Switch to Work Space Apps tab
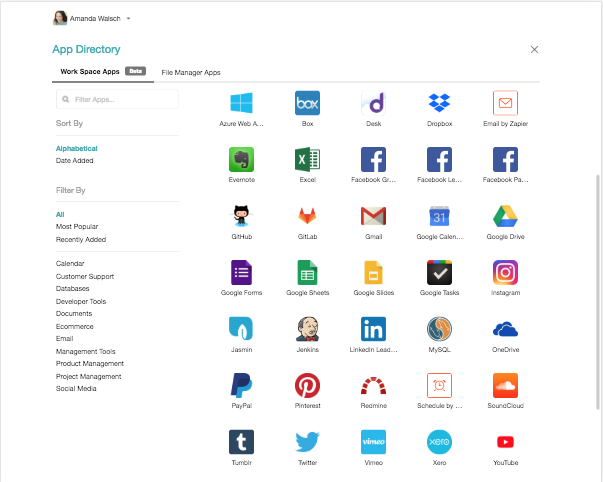 103,72
